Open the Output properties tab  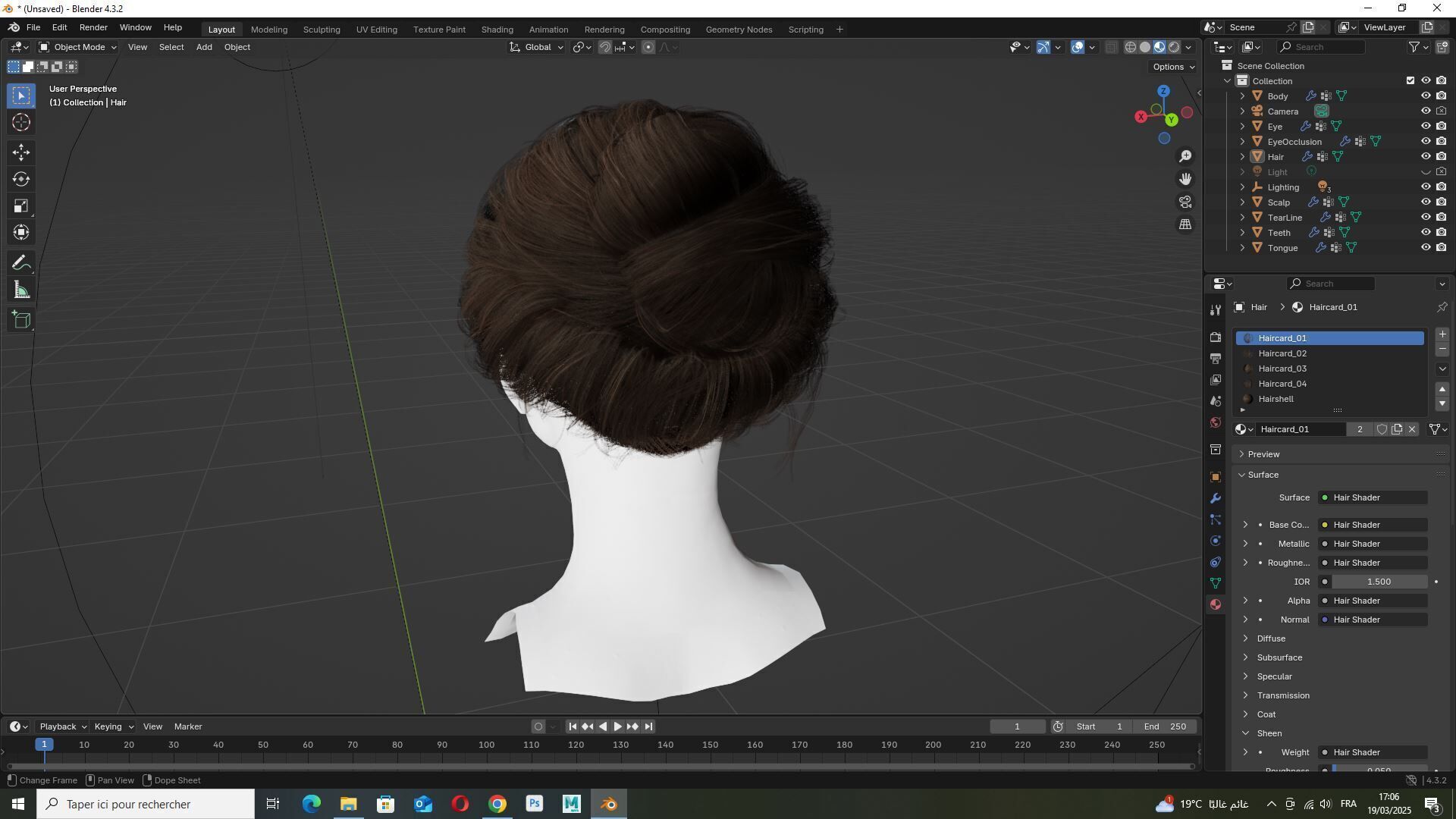pyautogui.click(x=1216, y=359)
